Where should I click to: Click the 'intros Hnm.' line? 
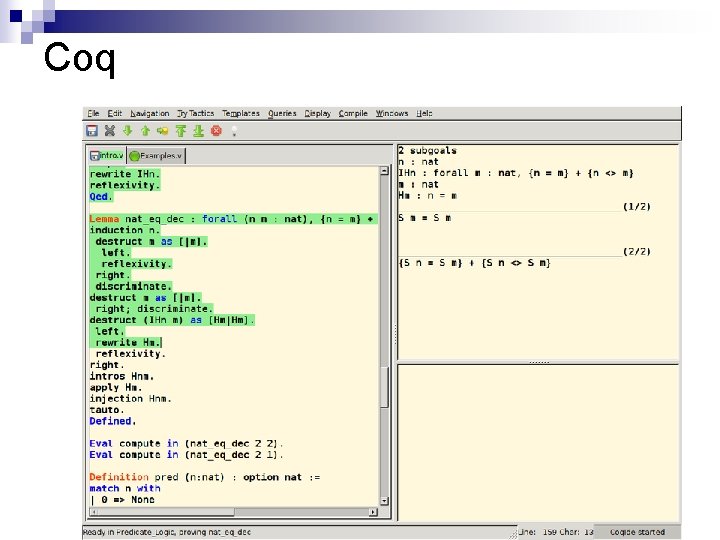click(x=122, y=377)
